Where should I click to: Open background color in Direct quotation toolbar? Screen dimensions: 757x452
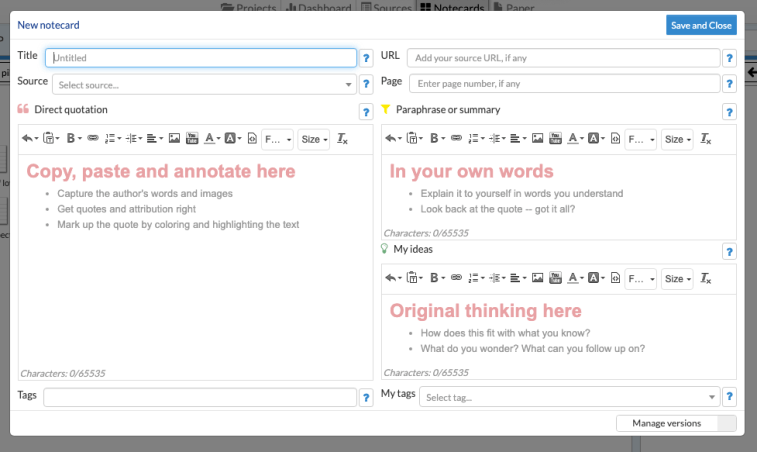(233, 139)
